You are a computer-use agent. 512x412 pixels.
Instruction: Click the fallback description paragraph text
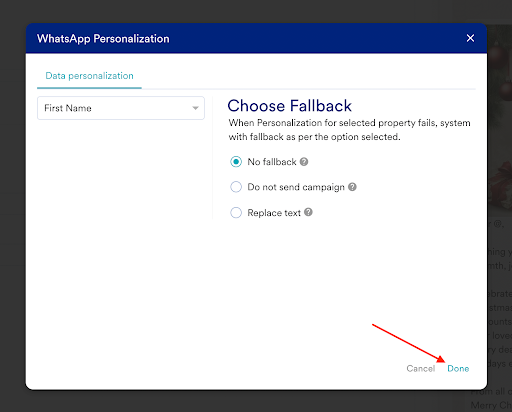click(349, 130)
